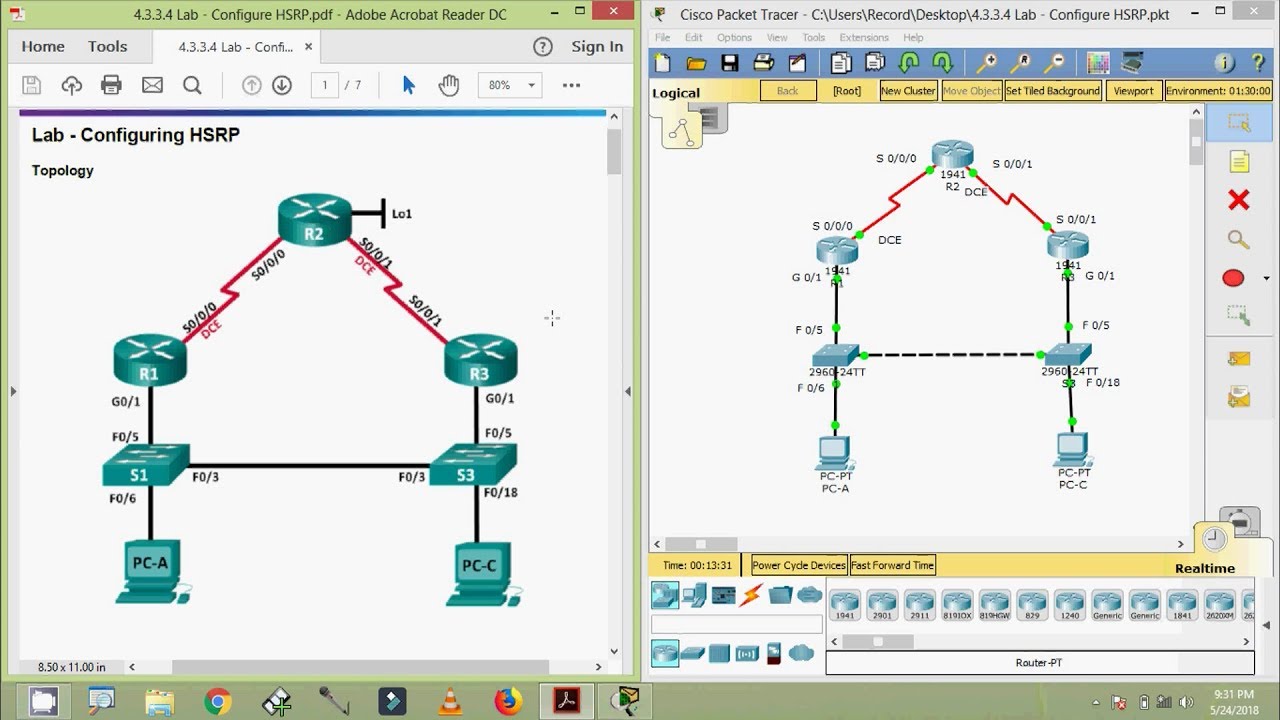Image resolution: width=1280 pixels, height=720 pixels.
Task: Click Set Tiled Background button
Action: pyautogui.click(x=1052, y=90)
